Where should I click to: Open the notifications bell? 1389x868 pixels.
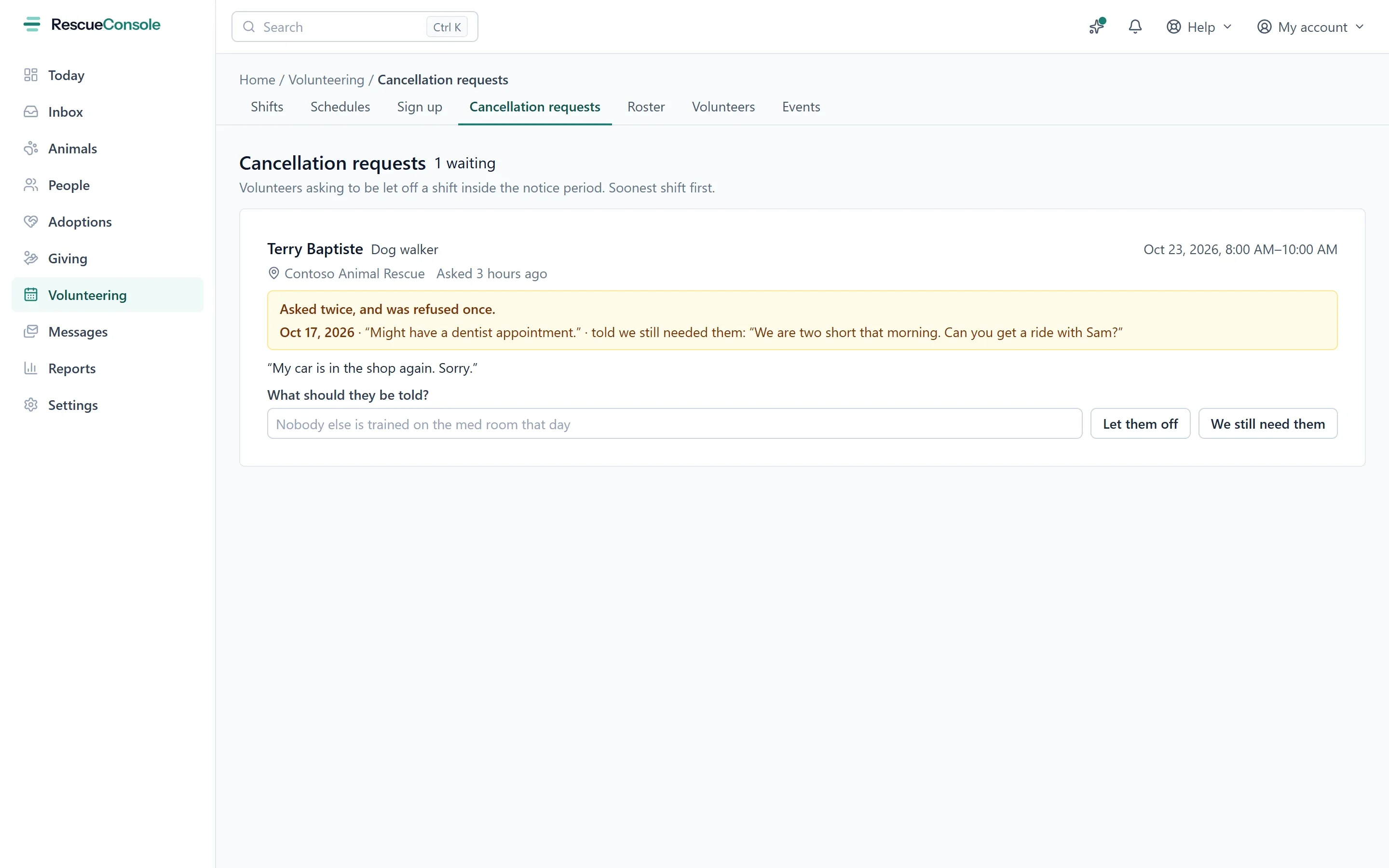click(x=1135, y=27)
